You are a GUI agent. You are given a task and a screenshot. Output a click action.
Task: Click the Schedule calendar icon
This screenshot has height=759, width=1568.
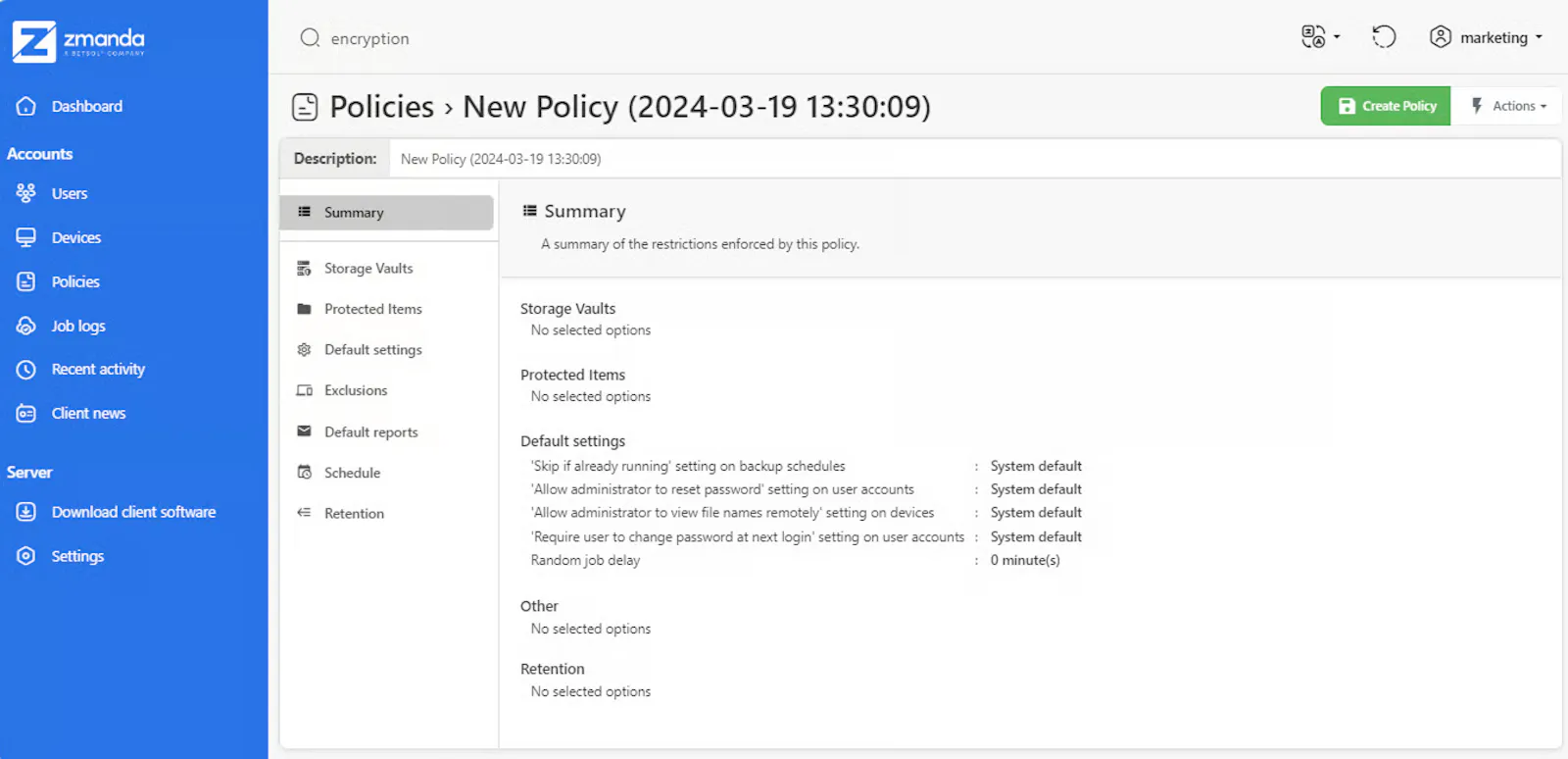click(x=304, y=473)
